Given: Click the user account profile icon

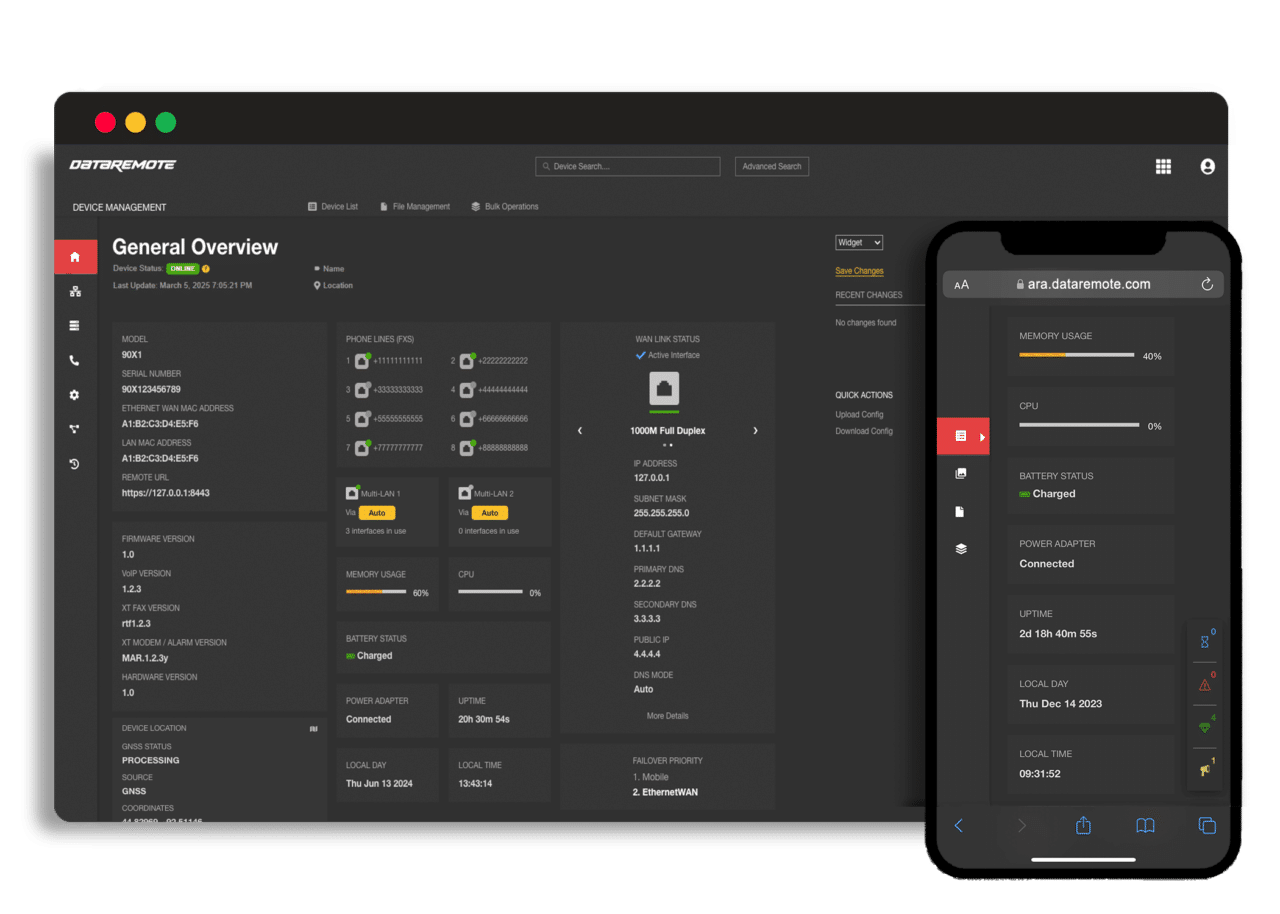Looking at the screenshot, I should click(1207, 167).
